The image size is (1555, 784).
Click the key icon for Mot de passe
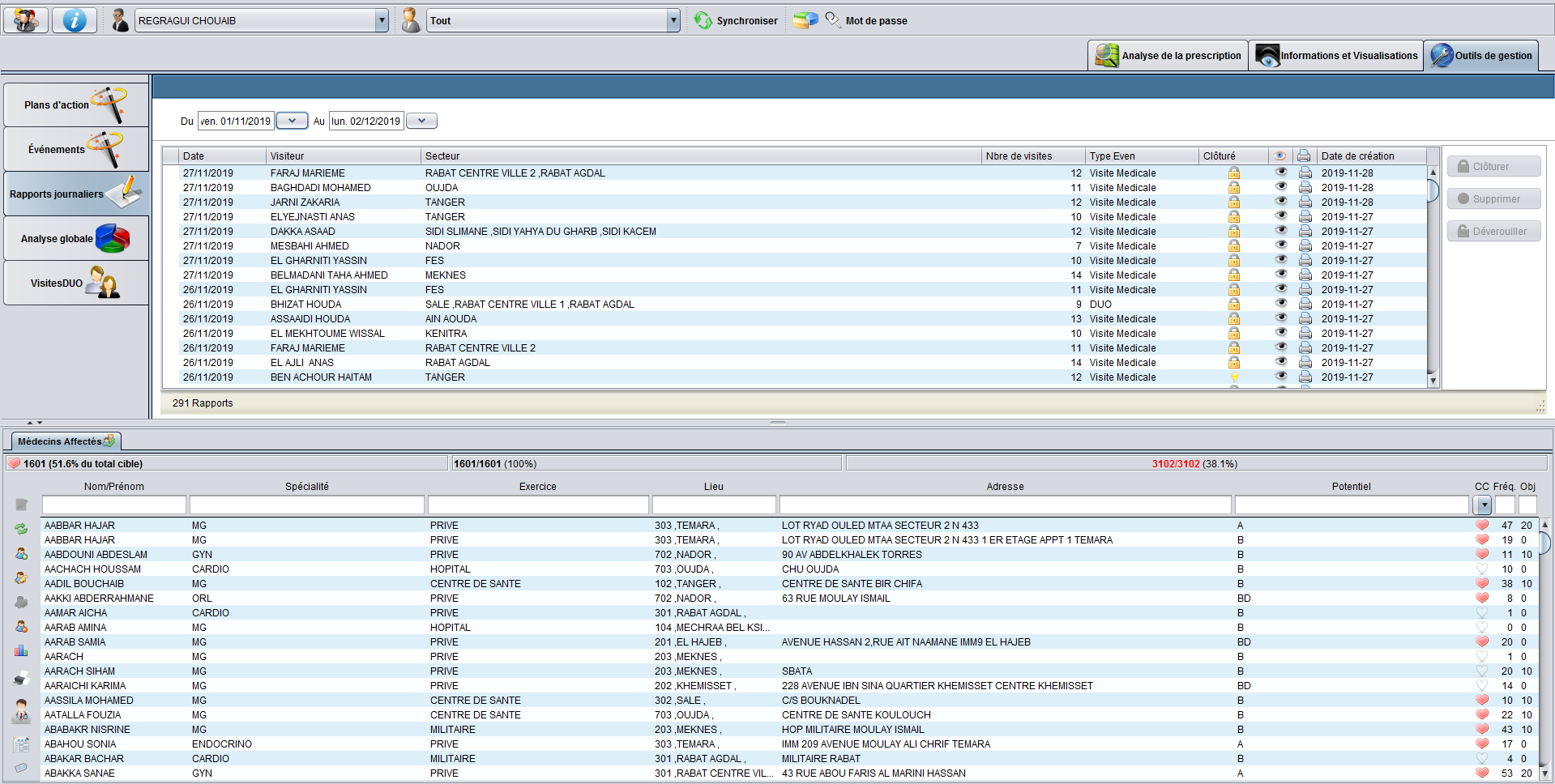pos(833,19)
